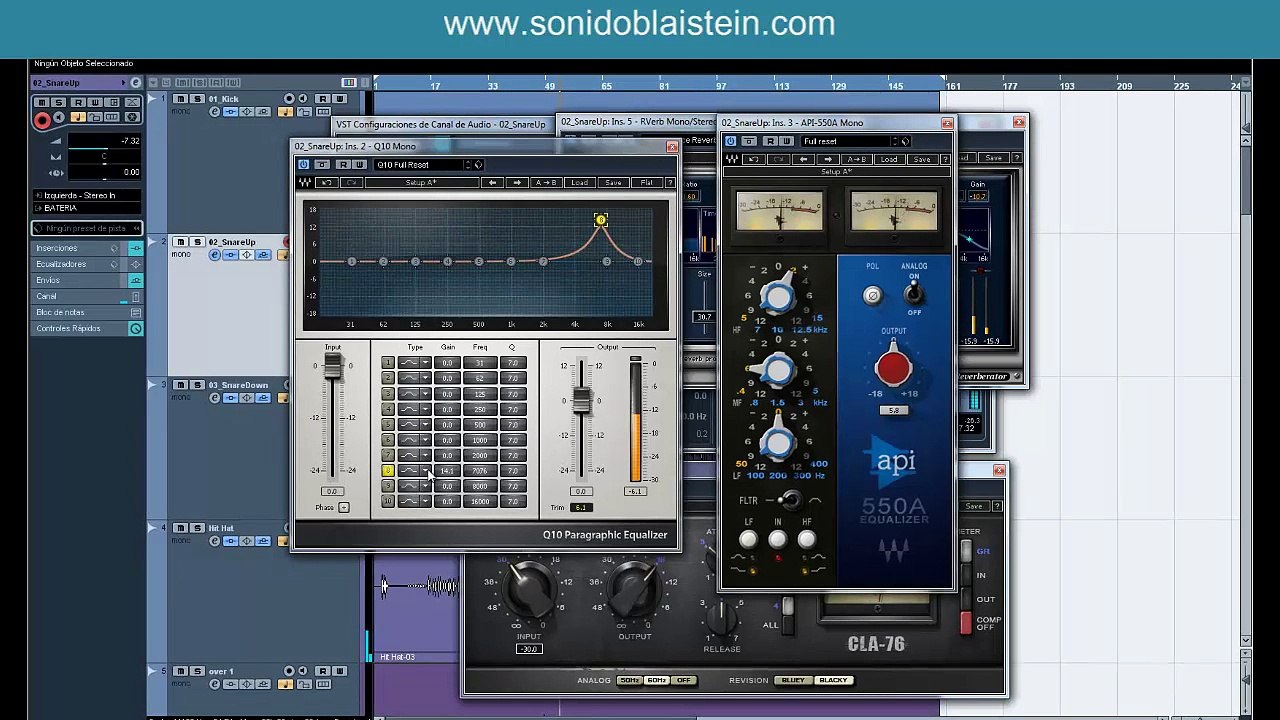1280x720 pixels.
Task: Mute the Hit Hat track
Action: point(181,528)
